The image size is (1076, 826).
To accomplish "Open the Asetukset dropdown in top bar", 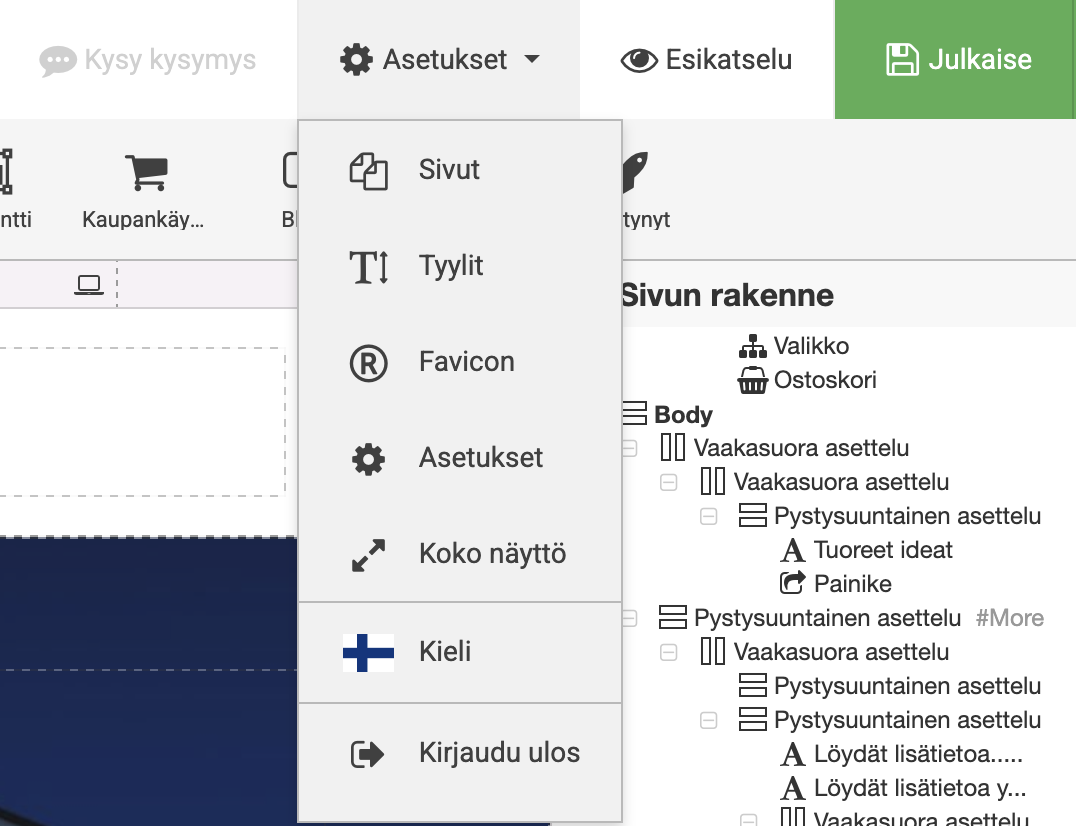I will pos(439,60).
